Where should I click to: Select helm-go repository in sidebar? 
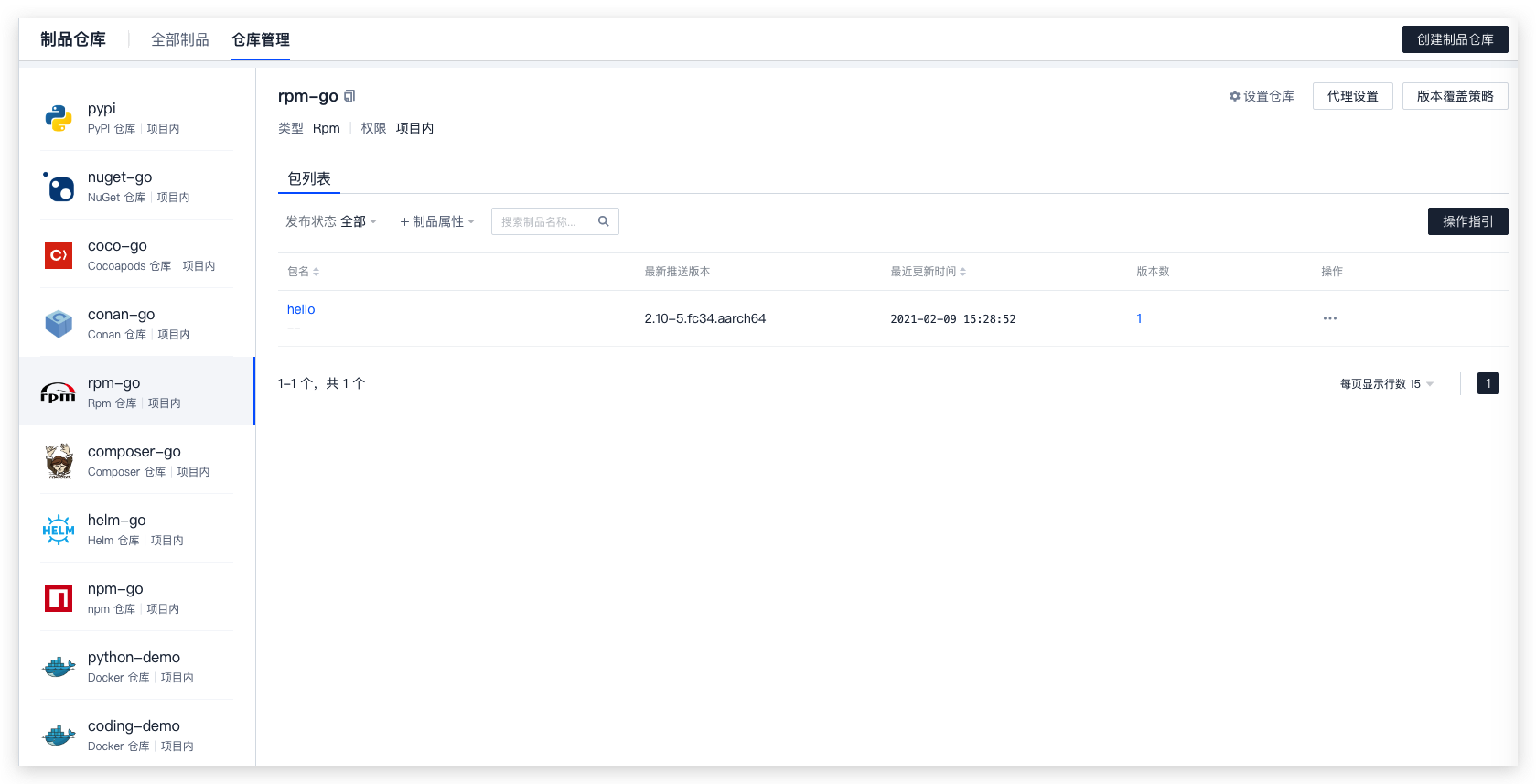click(137, 530)
